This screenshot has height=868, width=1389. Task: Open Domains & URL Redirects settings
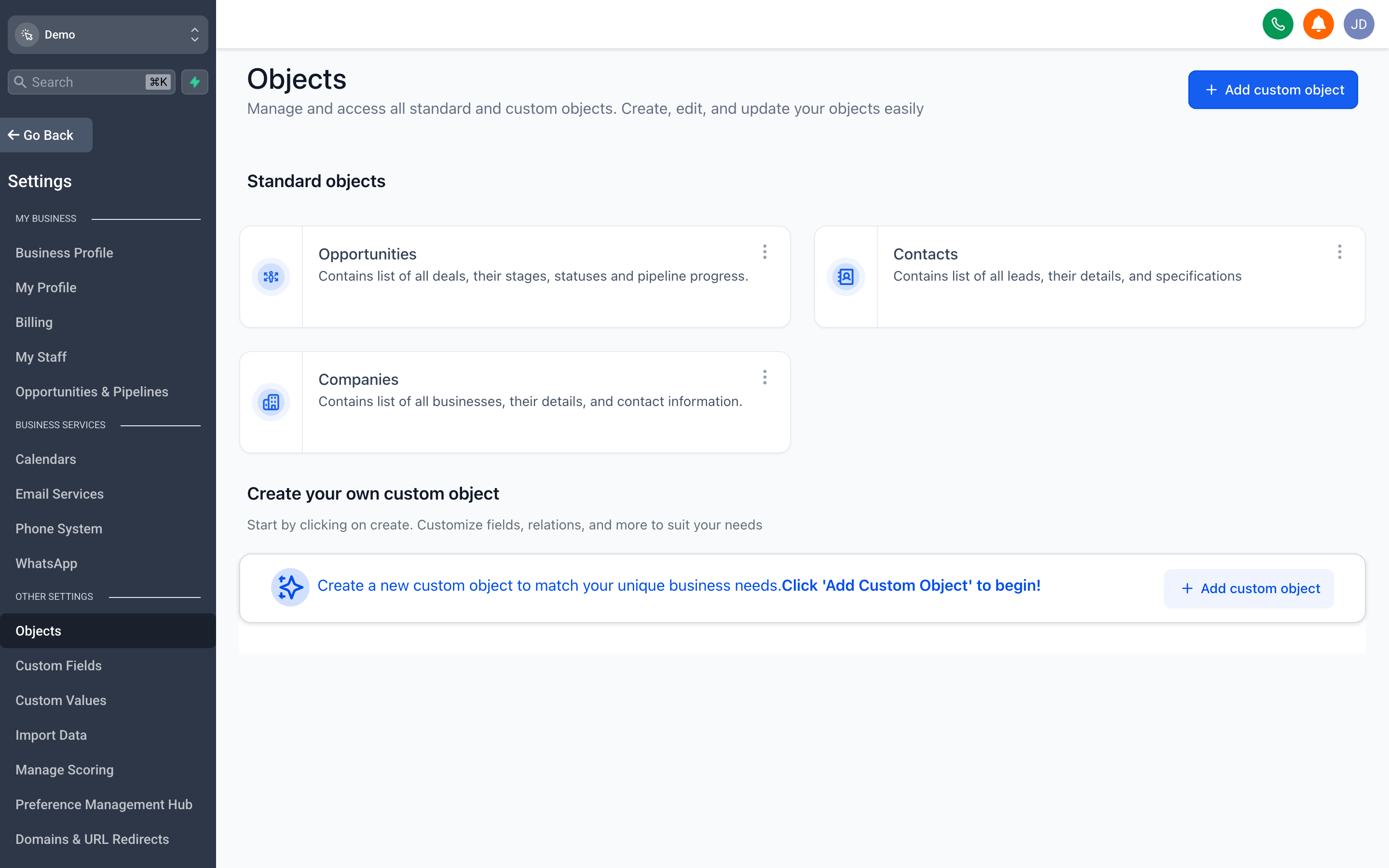tap(92, 839)
